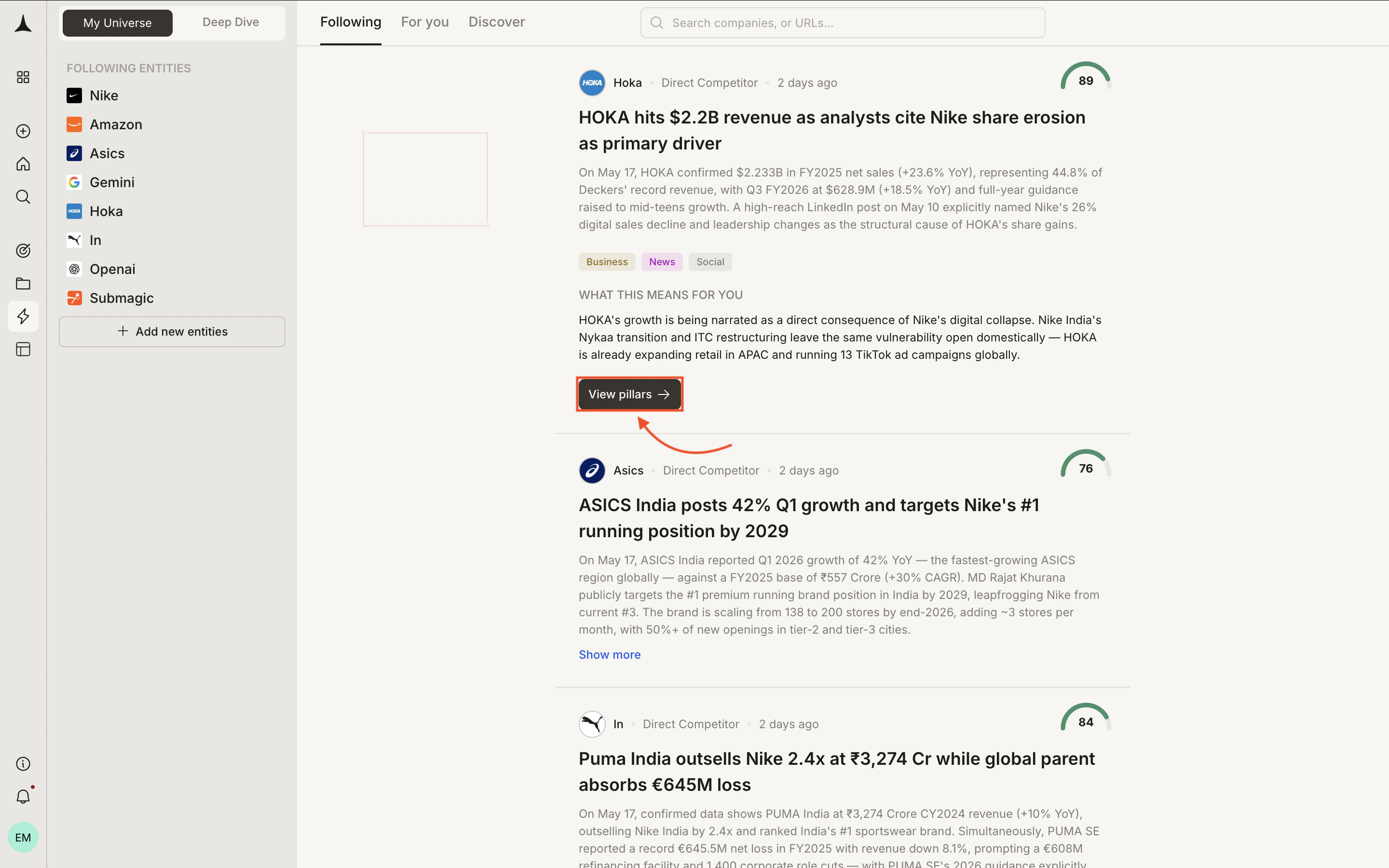This screenshot has width=1389, height=868.
Task: Click Add new entities button
Action: click(172, 331)
